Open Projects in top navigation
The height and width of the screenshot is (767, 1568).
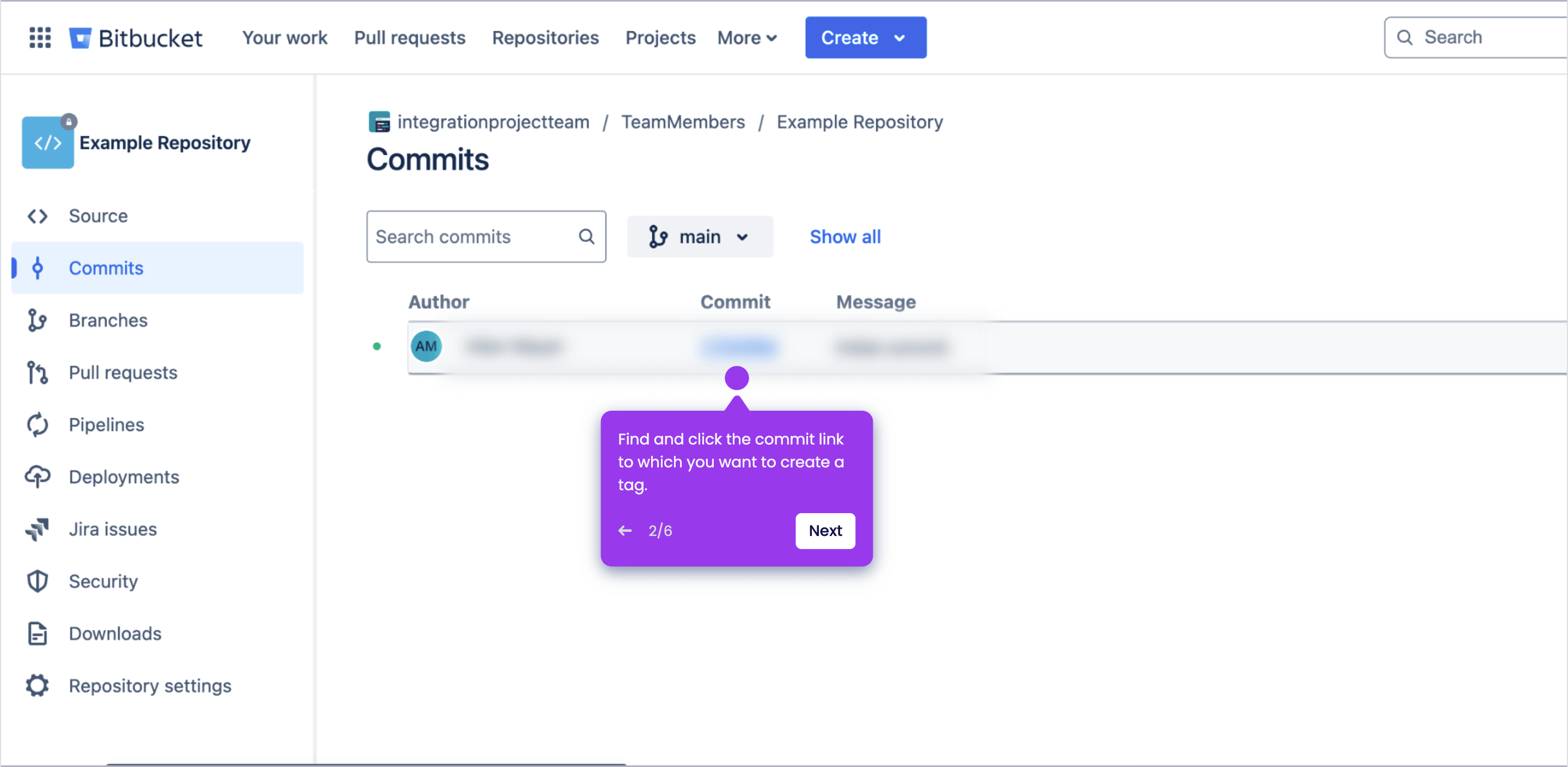[x=660, y=38]
